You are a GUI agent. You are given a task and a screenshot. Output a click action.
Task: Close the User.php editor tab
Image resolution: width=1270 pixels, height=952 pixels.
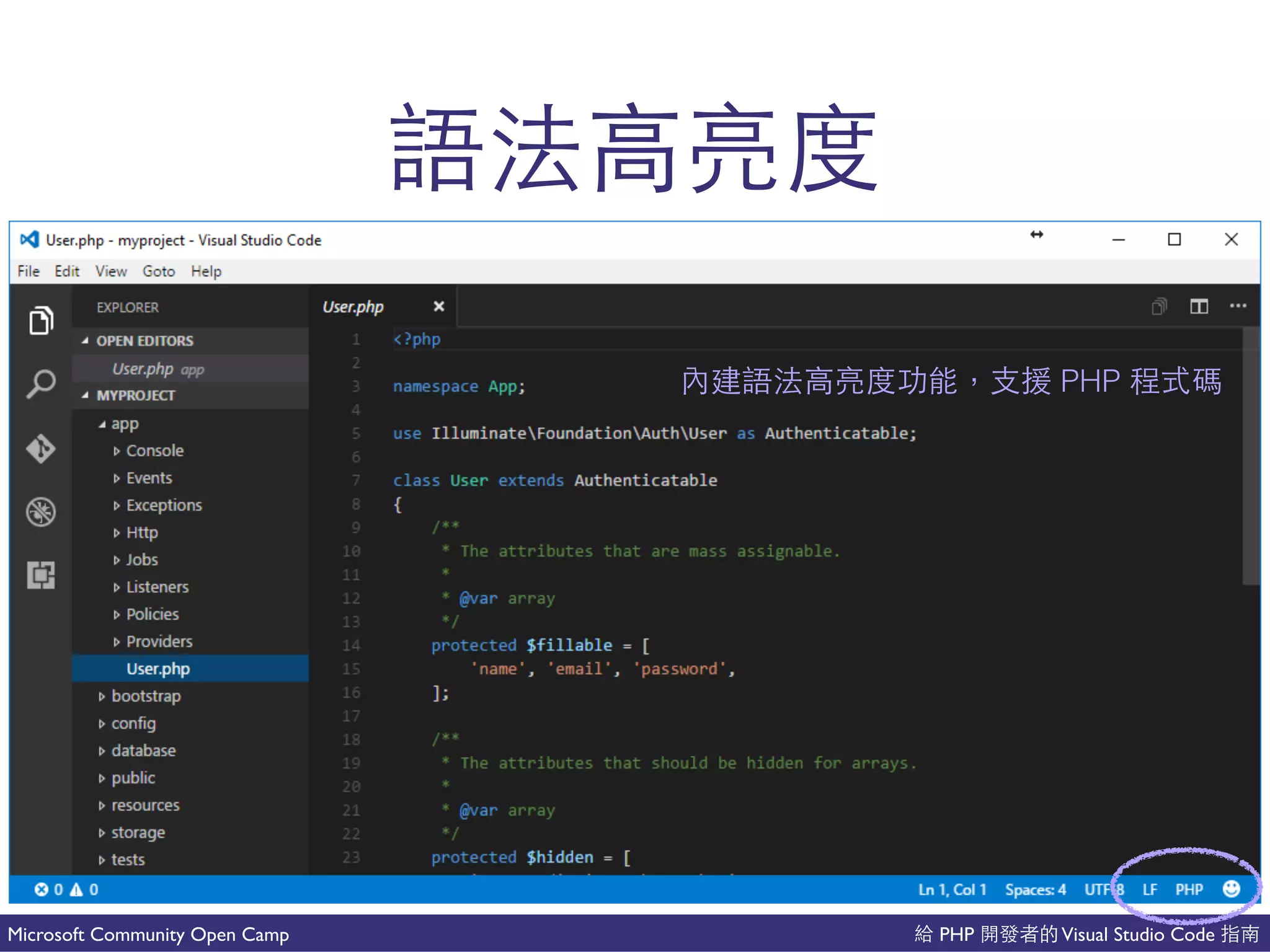tap(439, 306)
